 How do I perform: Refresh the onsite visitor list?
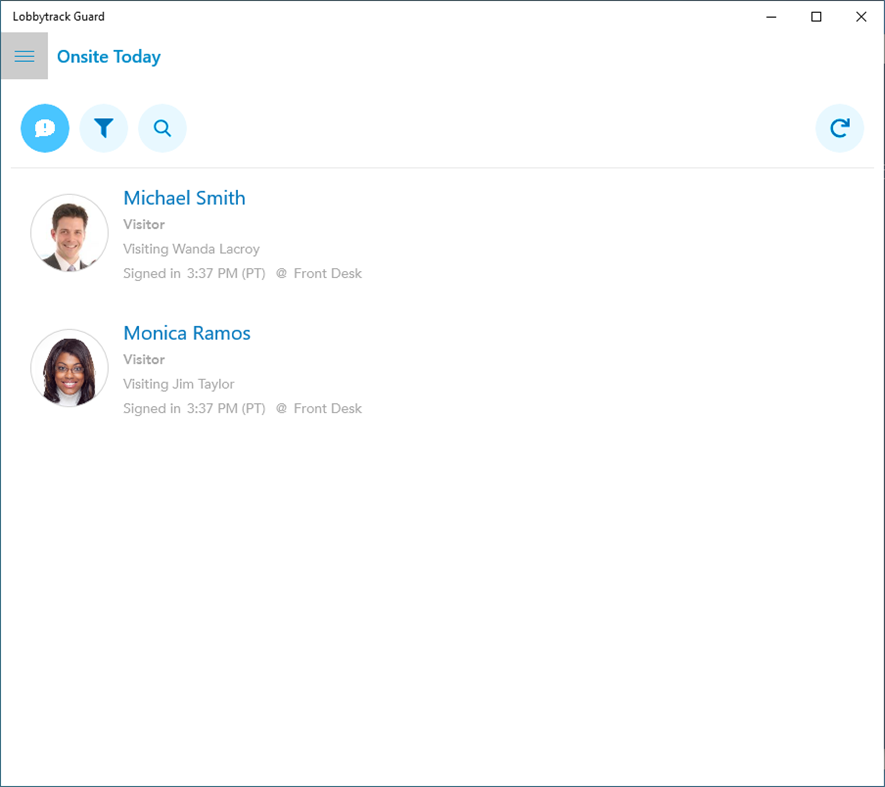point(840,128)
